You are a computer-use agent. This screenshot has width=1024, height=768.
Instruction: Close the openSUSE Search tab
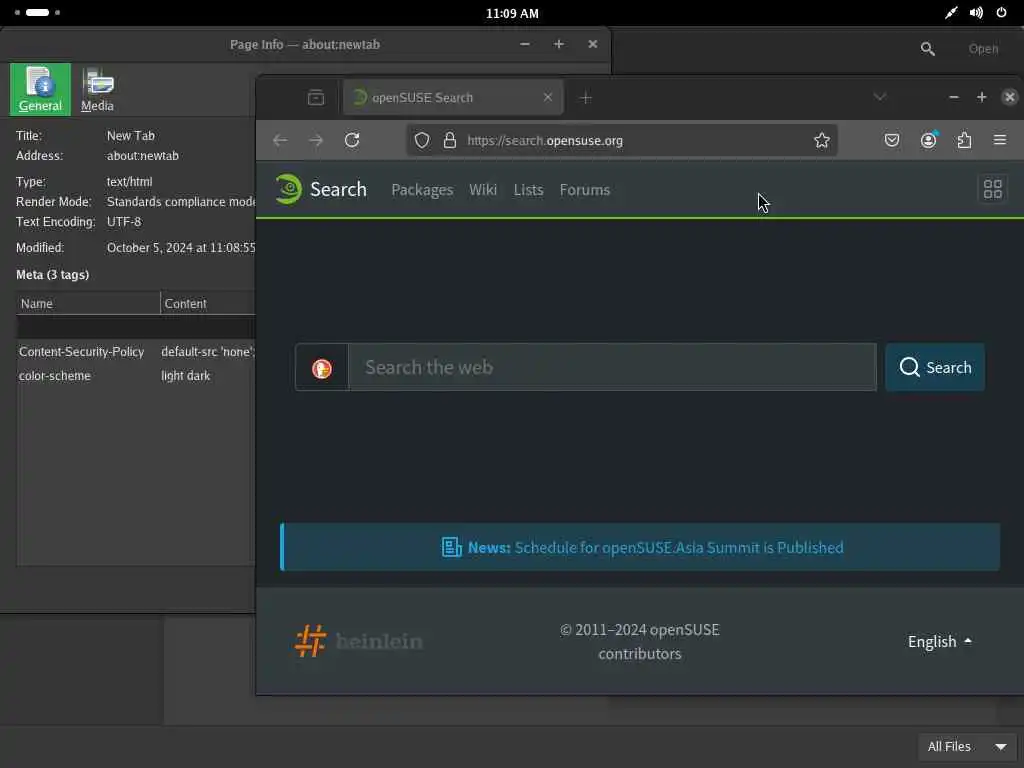tap(548, 97)
